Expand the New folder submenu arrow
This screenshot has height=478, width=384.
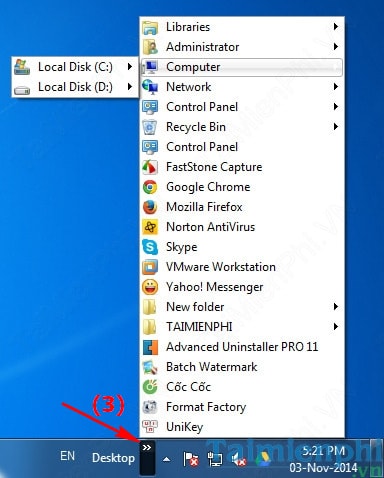pos(336,307)
